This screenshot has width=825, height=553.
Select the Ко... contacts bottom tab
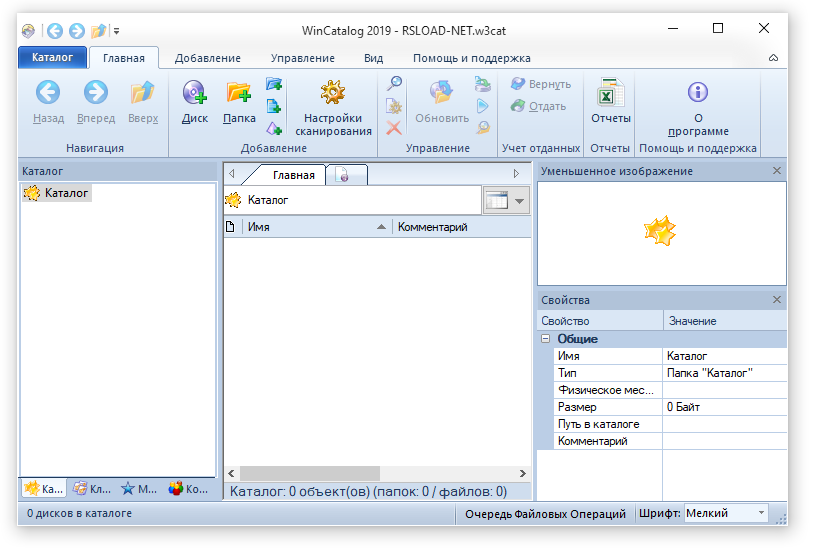tap(188, 489)
